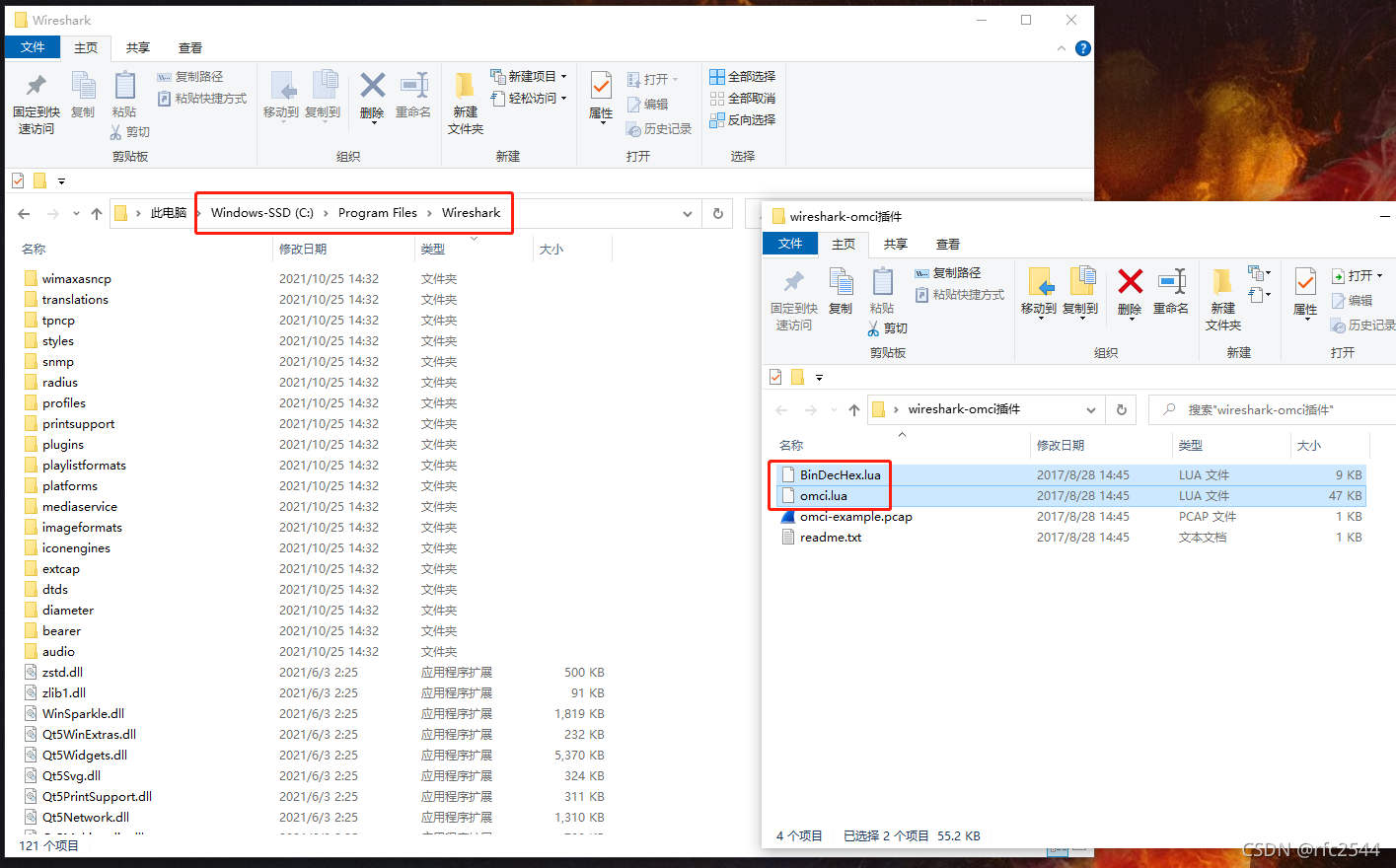Viewport: 1396px width, 868px height.
Task: Select the plugins folder
Action: click(x=63, y=445)
